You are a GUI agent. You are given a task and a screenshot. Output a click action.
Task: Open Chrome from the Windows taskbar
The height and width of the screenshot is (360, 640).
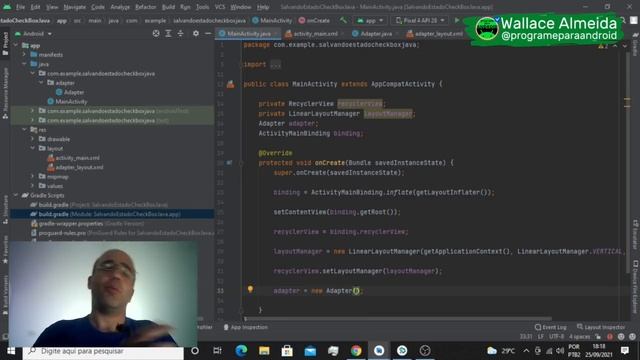[356, 351]
